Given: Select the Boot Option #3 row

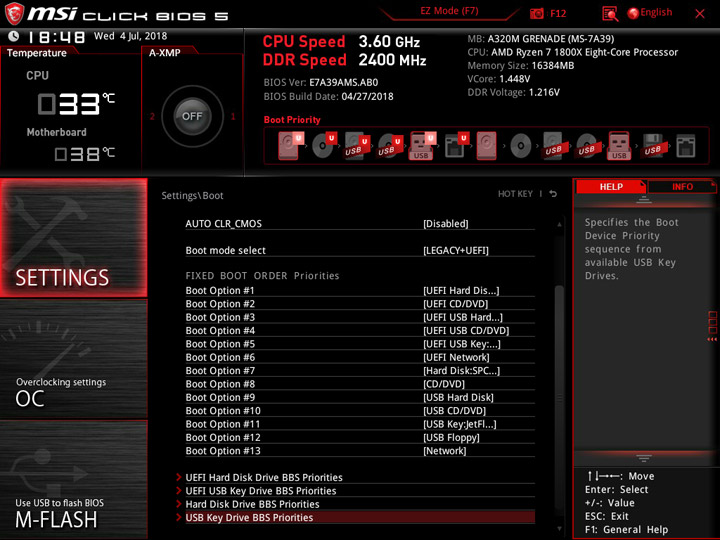Looking at the screenshot, I should pos(360,317).
